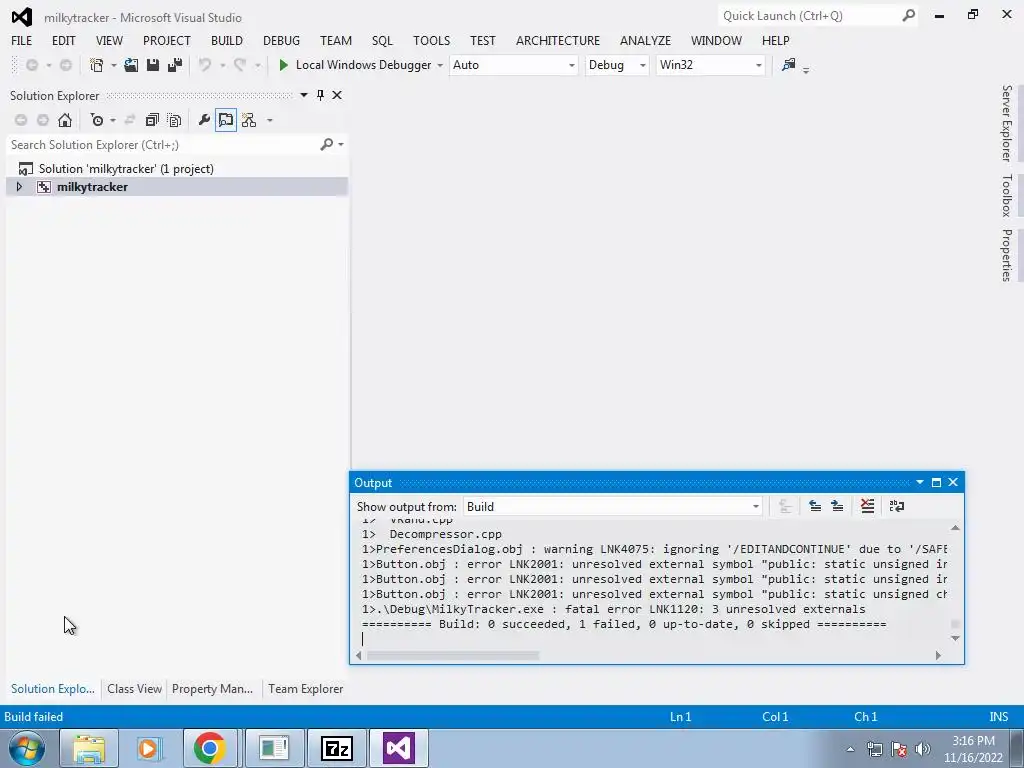This screenshot has width=1024, height=768.
Task: Open the PROJECT menu
Action: 167,40
